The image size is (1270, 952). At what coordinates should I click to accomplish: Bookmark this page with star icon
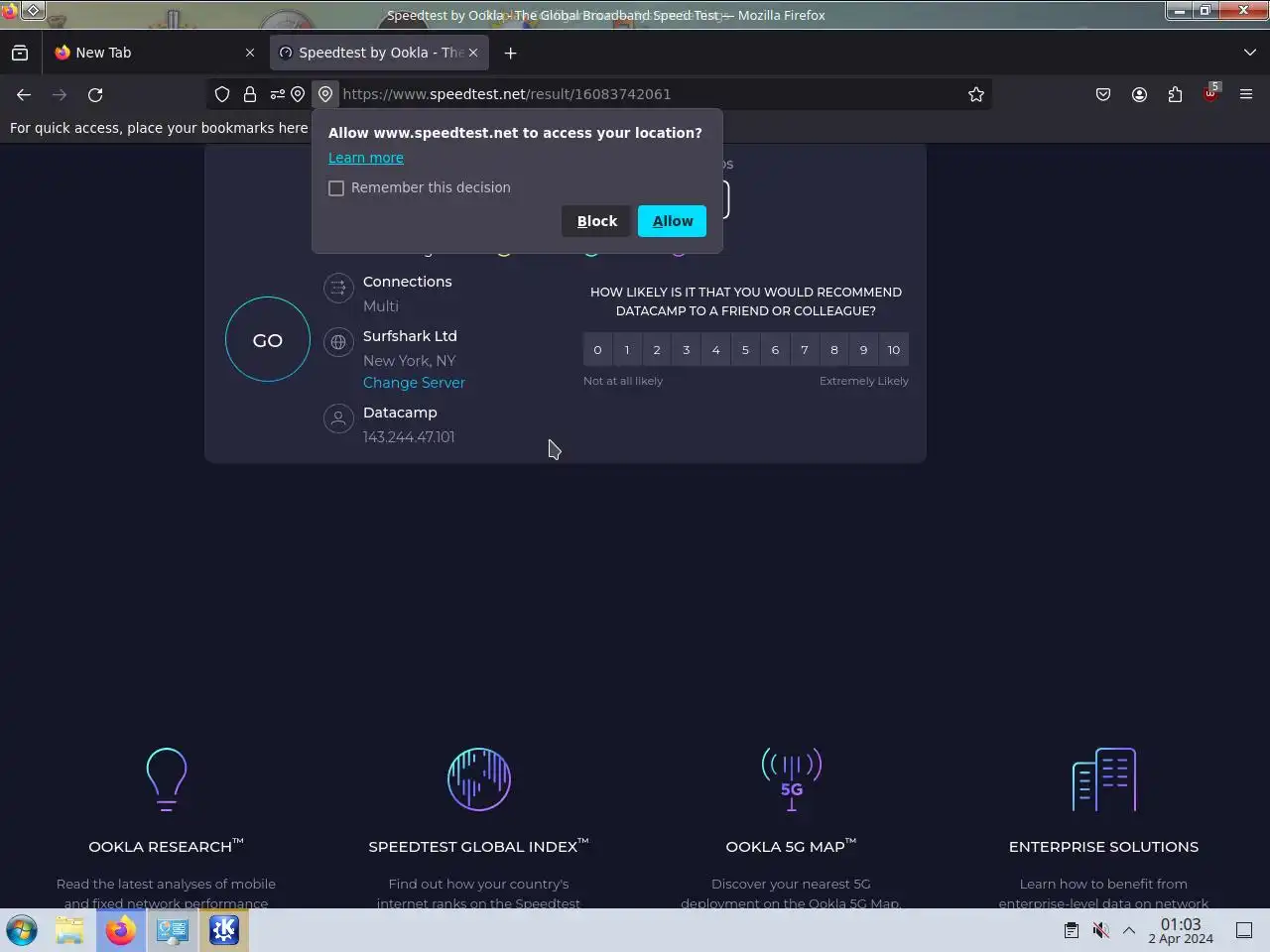[x=976, y=94]
